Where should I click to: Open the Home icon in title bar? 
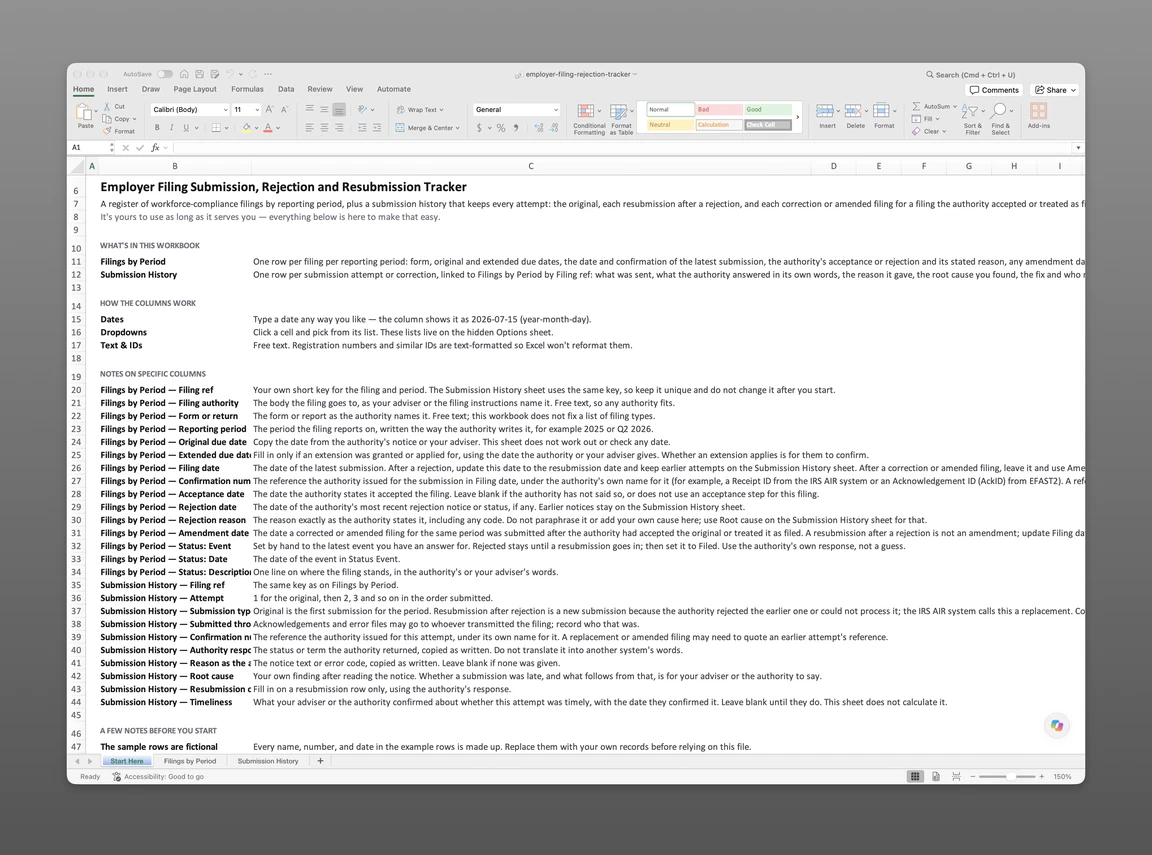tap(184, 74)
